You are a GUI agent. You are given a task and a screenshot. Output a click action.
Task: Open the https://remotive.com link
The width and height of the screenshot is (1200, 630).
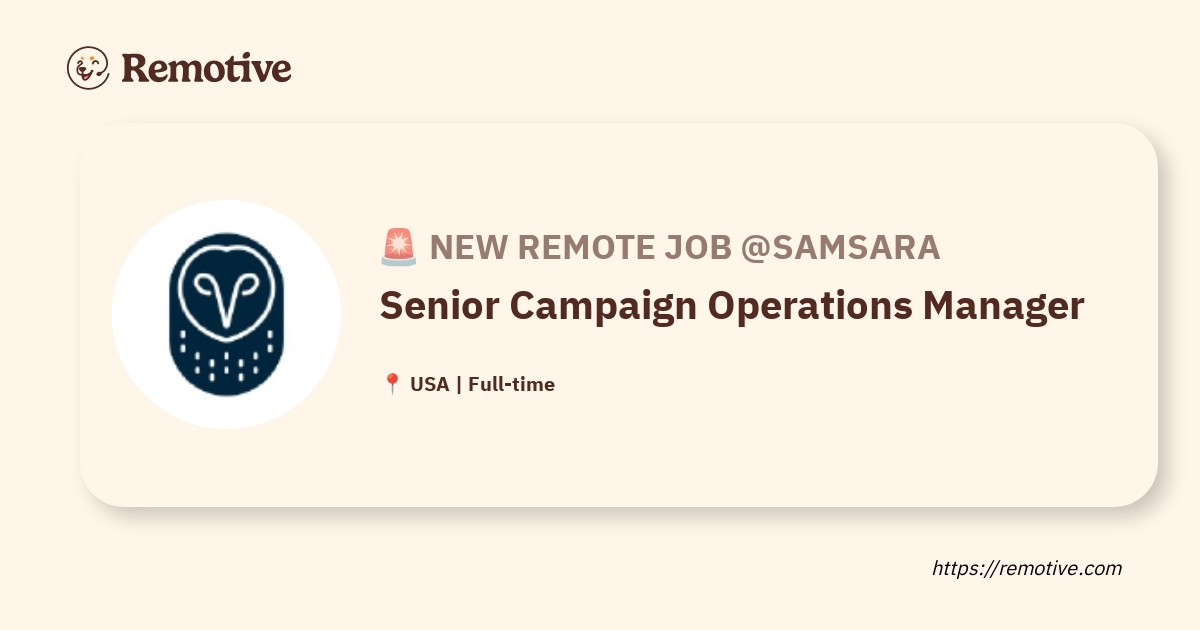[1027, 568]
